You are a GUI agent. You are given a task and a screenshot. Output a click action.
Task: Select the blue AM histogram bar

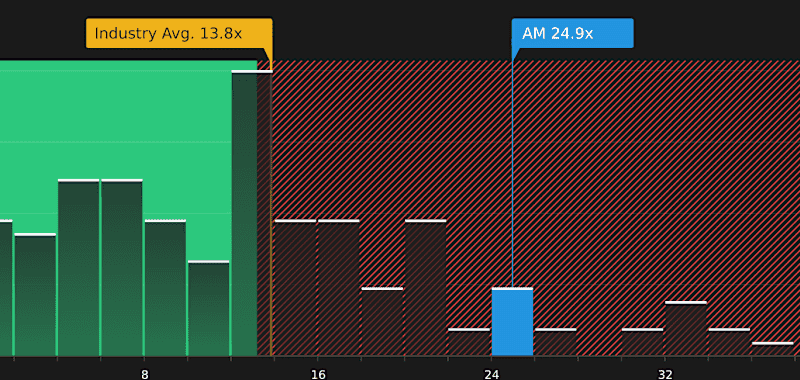coord(512,322)
